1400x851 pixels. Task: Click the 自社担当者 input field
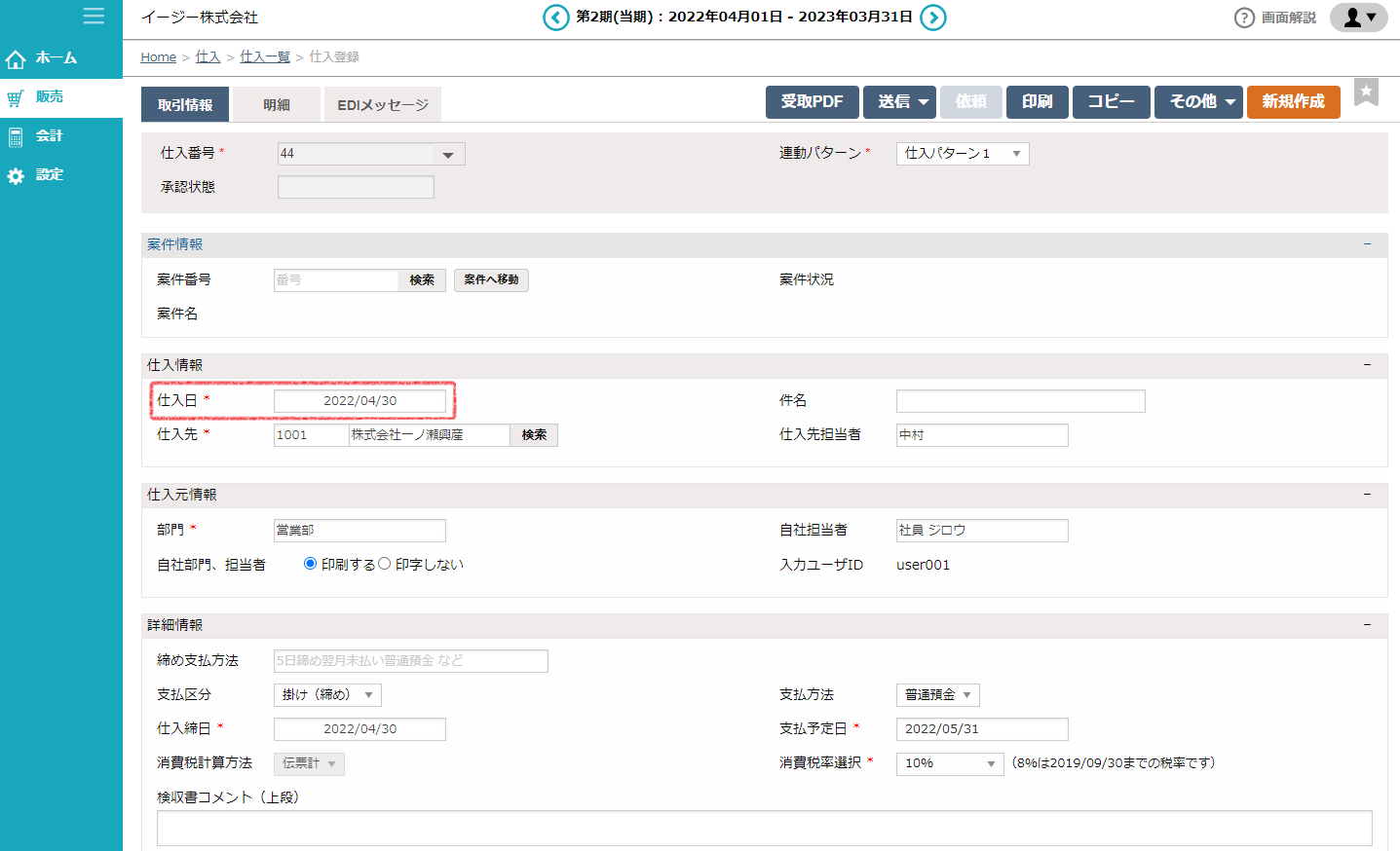[x=982, y=531]
